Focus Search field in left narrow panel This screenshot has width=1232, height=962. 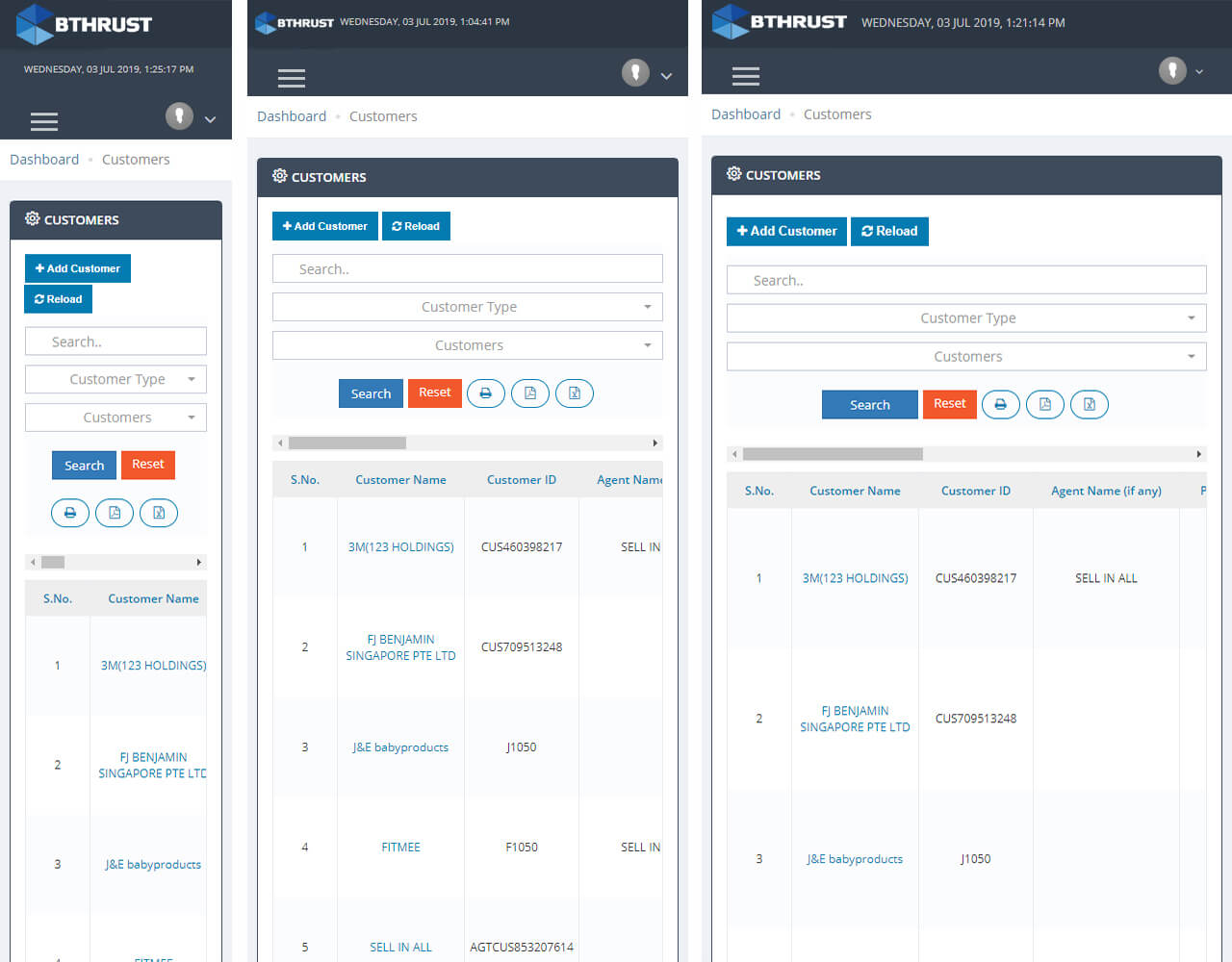tap(115, 342)
